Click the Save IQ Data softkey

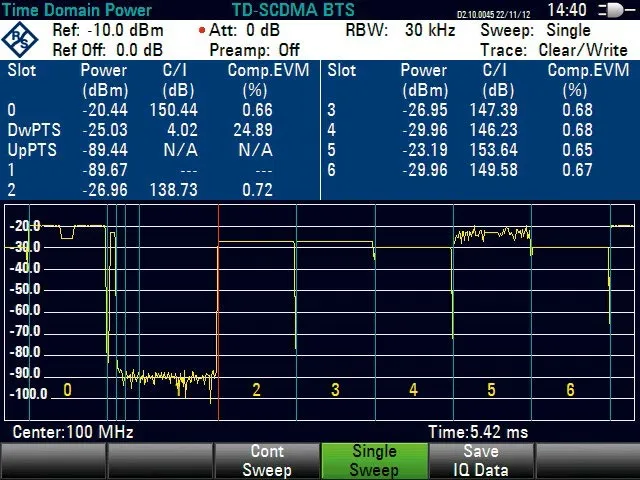click(x=481, y=461)
